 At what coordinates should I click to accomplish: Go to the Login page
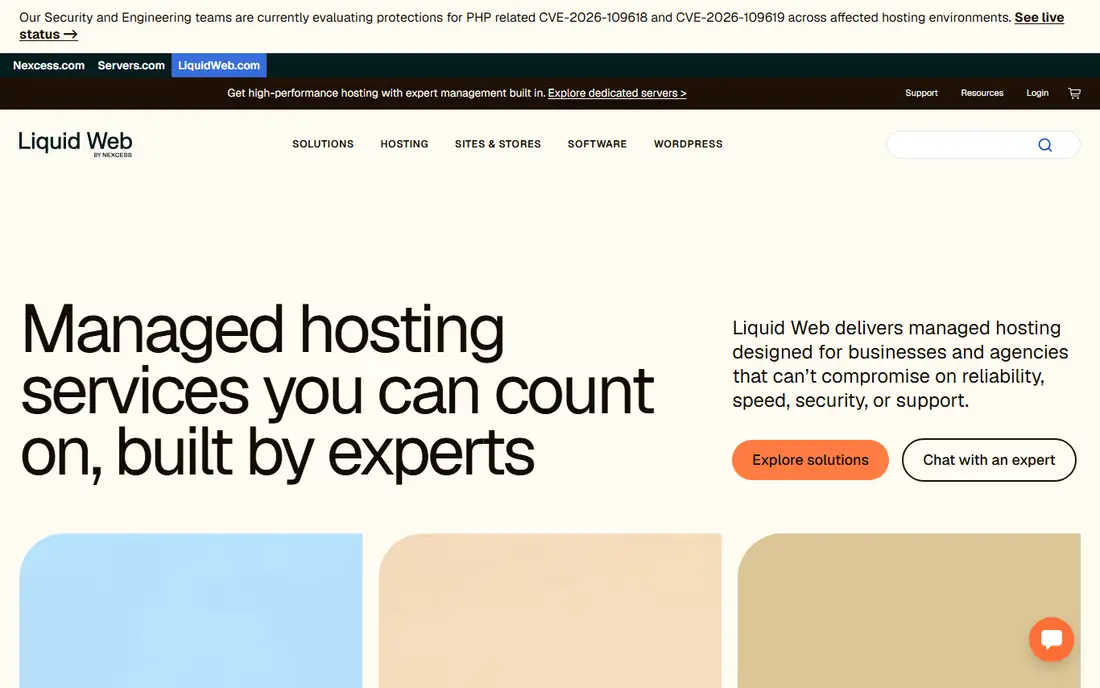pyautogui.click(x=1037, y=93)
